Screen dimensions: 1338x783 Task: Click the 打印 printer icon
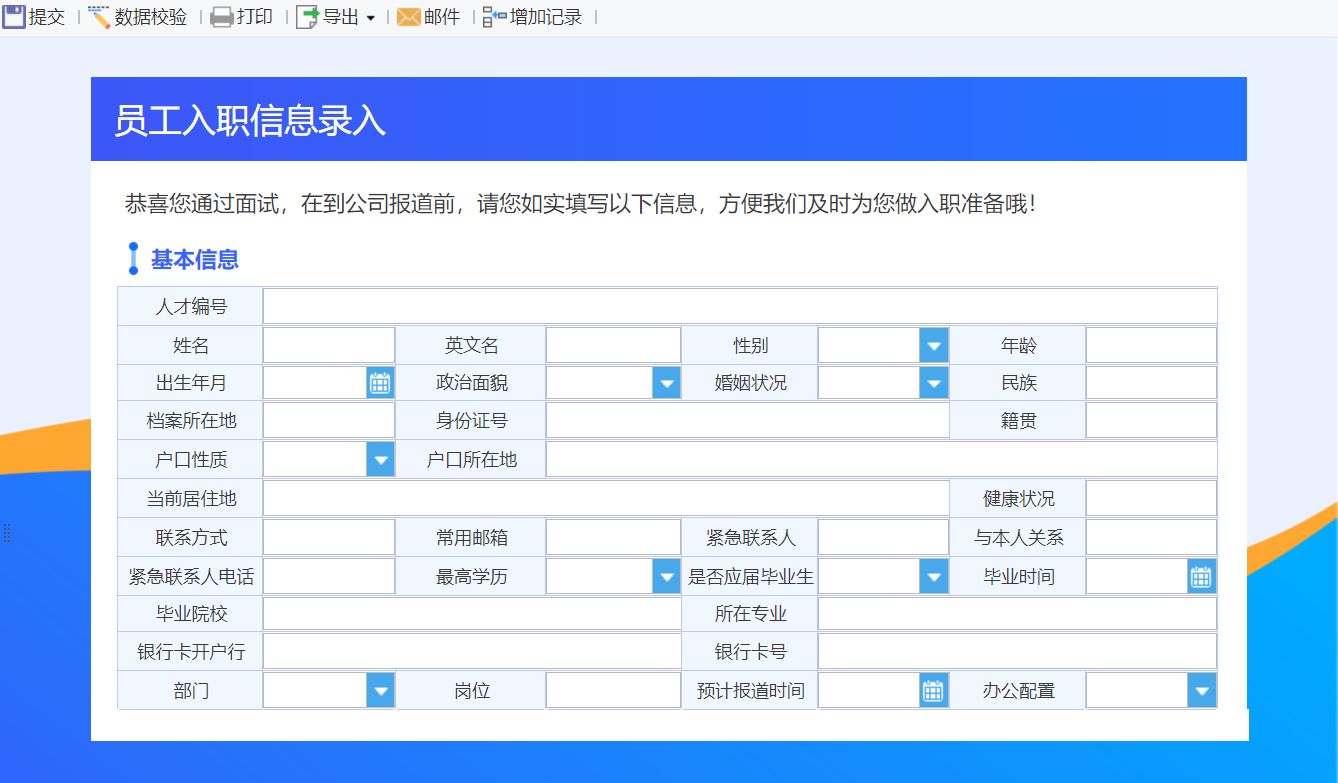click(221, 17)
